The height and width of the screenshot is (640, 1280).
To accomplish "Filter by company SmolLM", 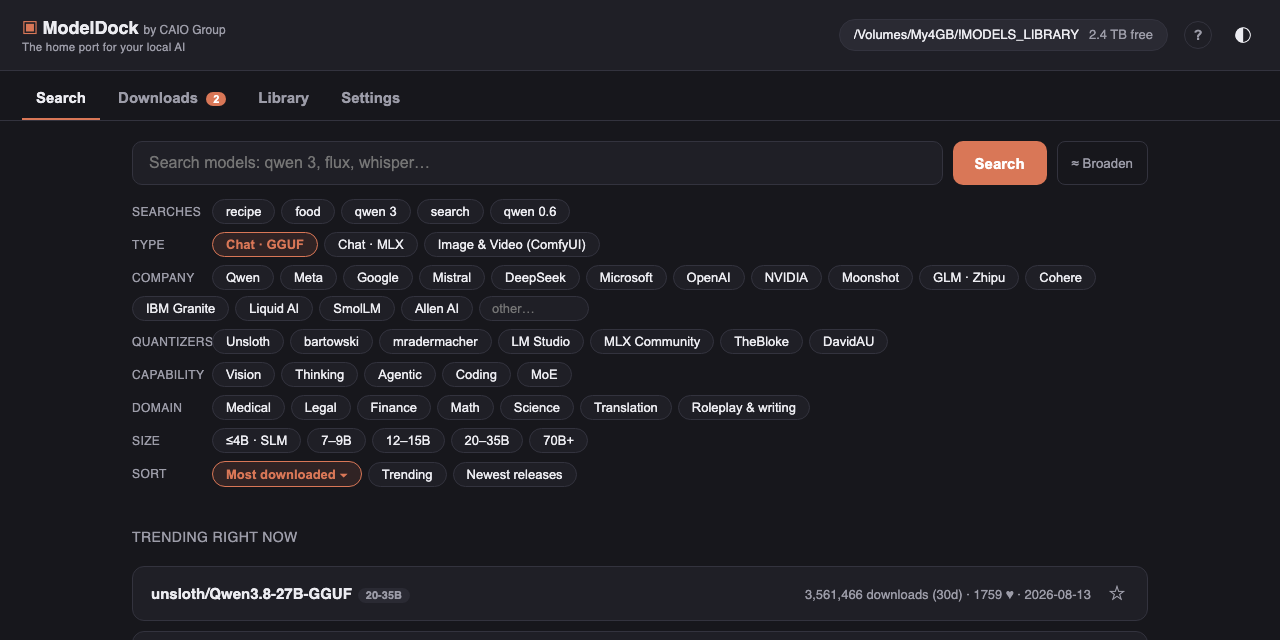I will click(x=357, y=308).
